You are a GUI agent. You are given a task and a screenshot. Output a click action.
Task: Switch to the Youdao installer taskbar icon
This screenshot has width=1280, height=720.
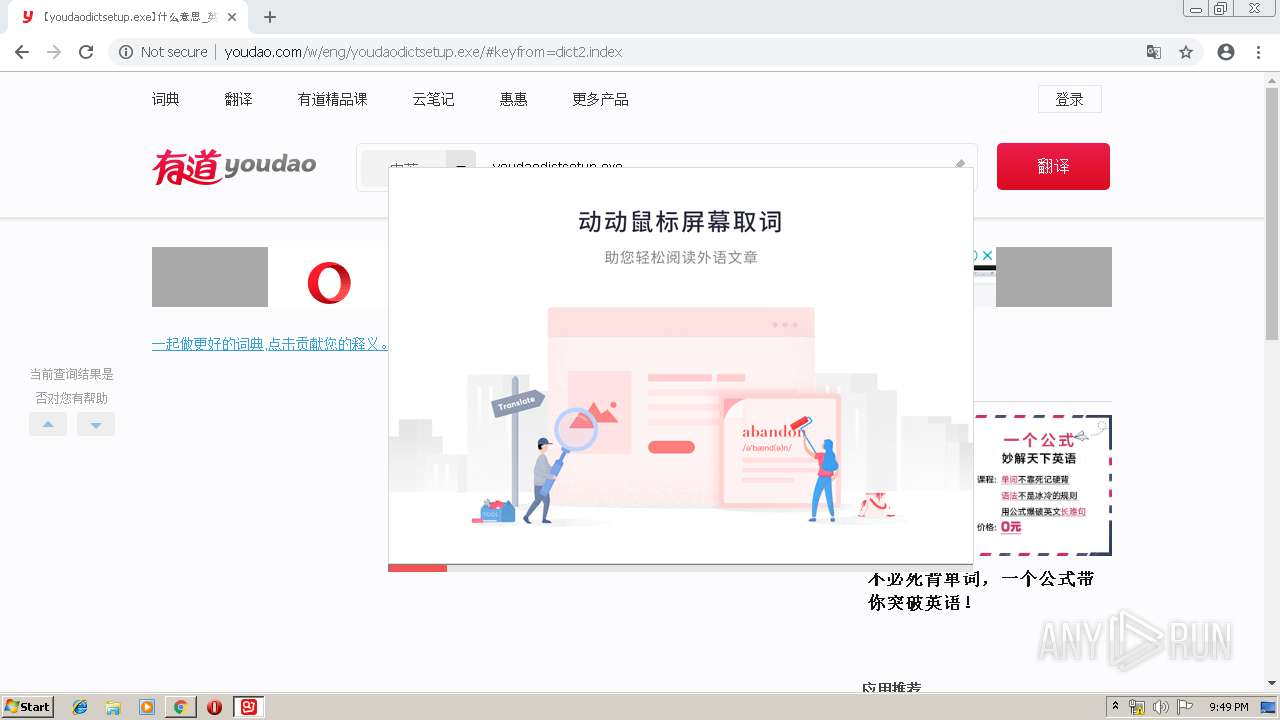pos(248,707)
